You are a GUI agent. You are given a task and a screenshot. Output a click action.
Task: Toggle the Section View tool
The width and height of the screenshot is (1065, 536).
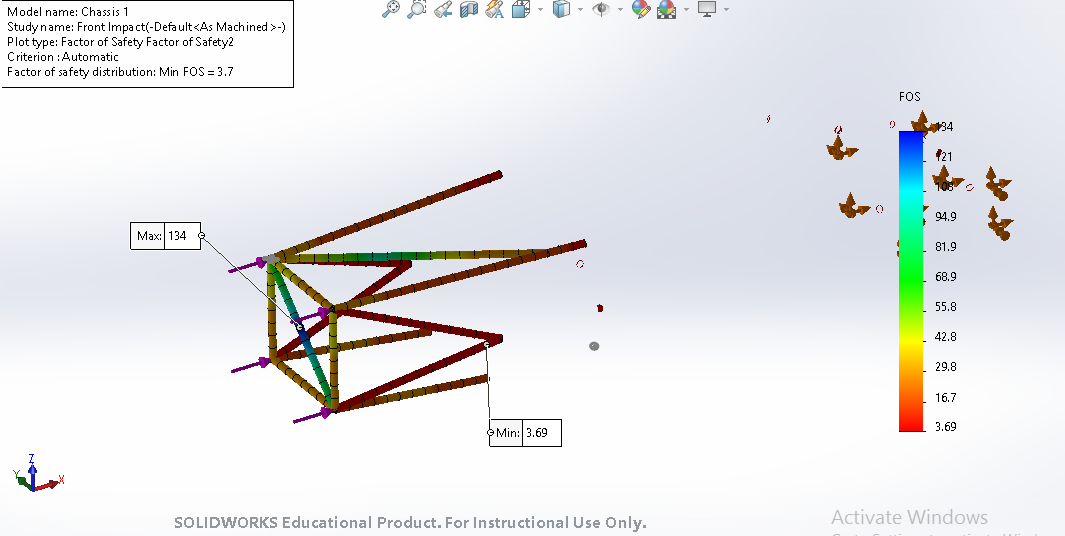pyautogui.click(x=469, y=9)
